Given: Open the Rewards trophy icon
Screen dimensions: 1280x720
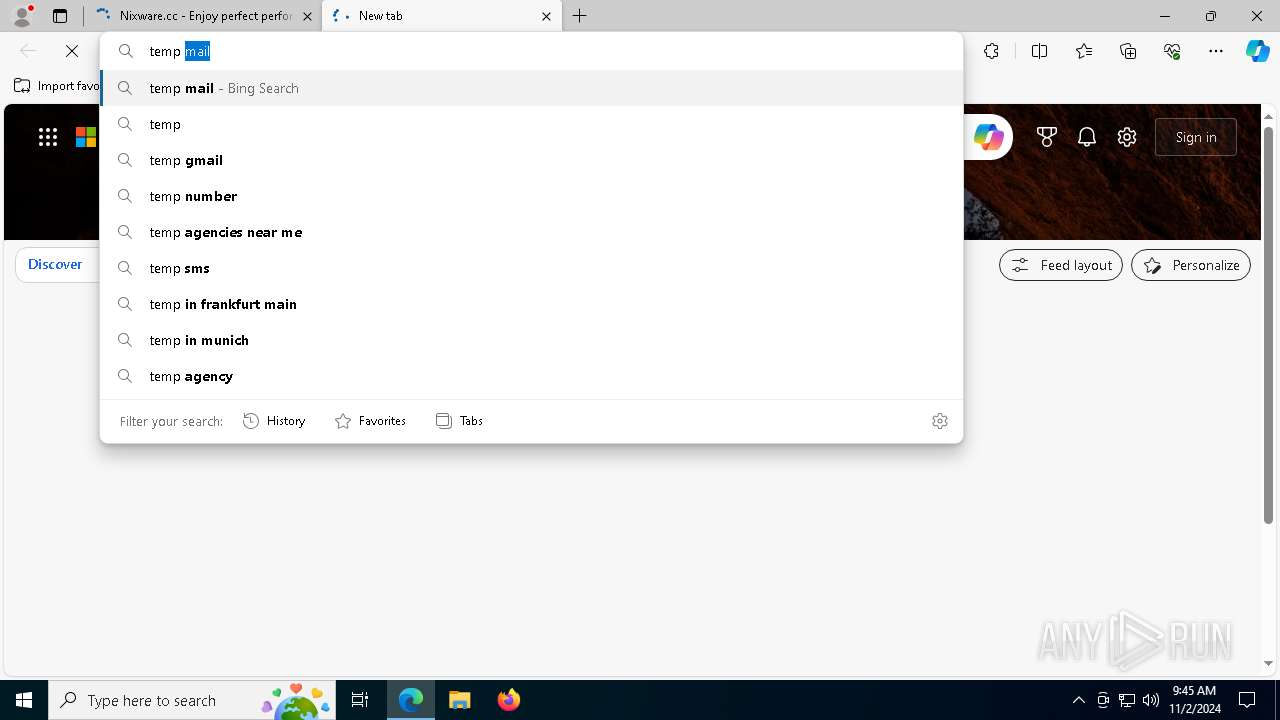Looking at the screenshot, I should (x=1047, y=137).
